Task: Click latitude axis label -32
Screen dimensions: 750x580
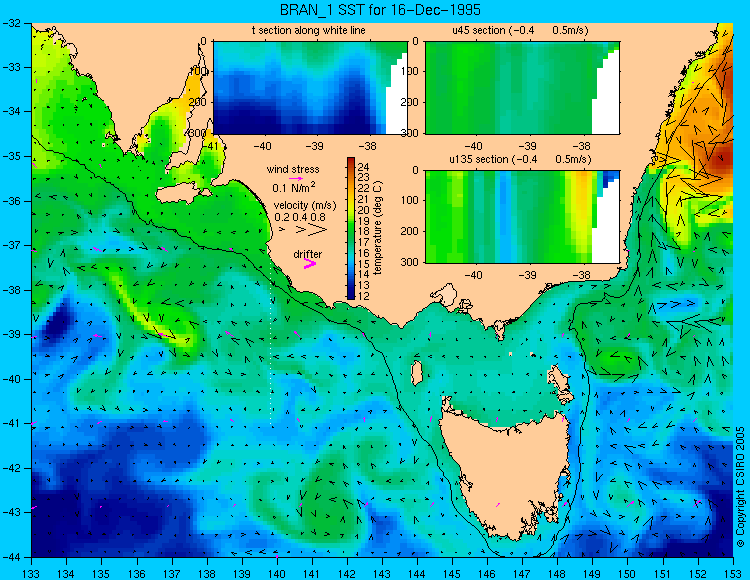Action: tap(11, 22)
